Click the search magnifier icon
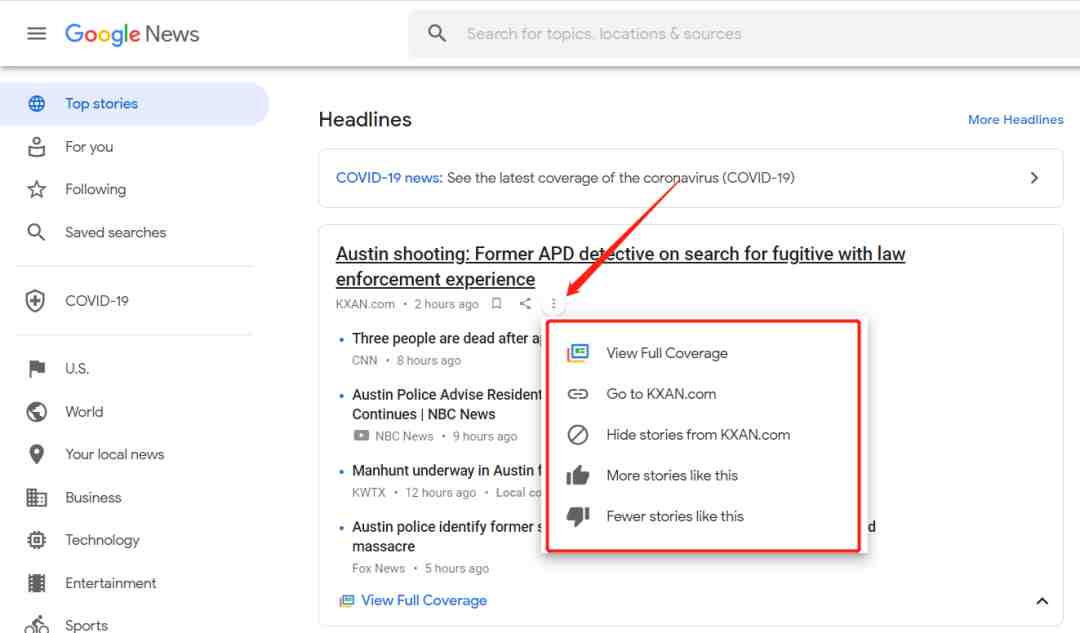 (x=437, y=33)
